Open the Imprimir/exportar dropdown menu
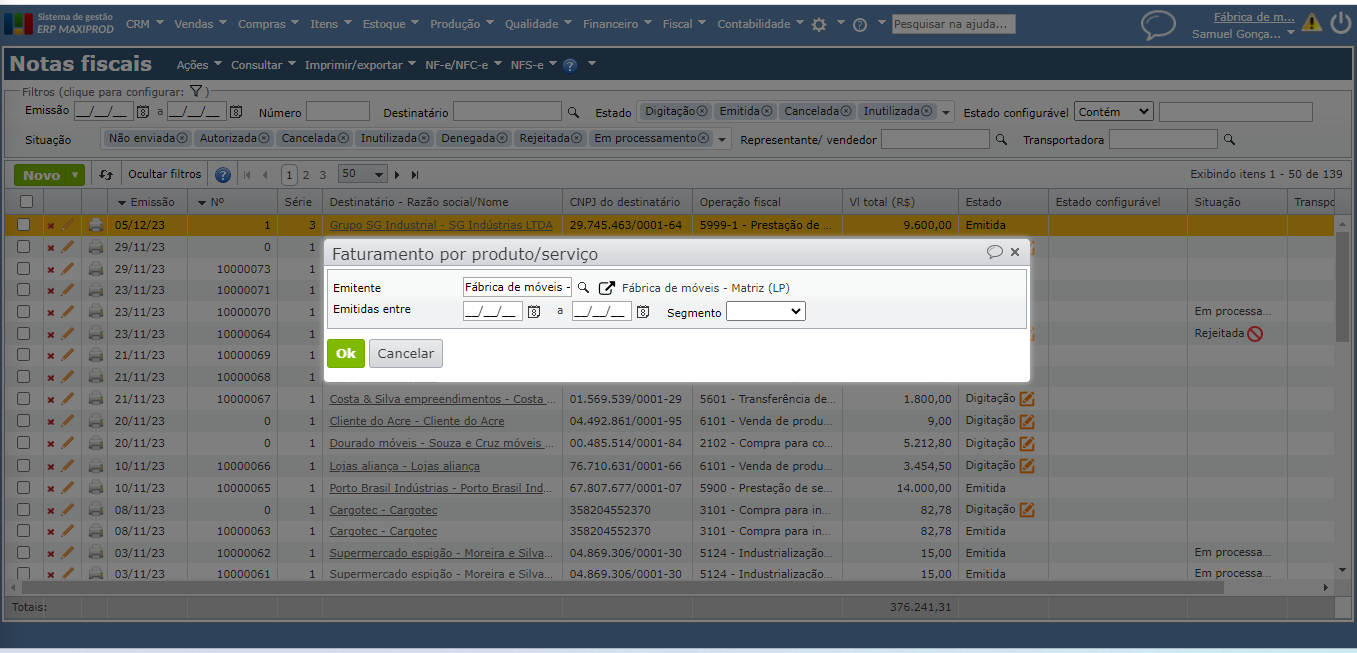 (360, 65)
